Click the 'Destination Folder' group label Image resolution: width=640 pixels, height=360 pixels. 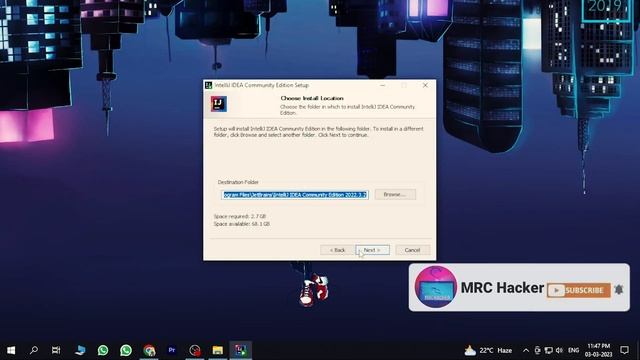point(238,182)
